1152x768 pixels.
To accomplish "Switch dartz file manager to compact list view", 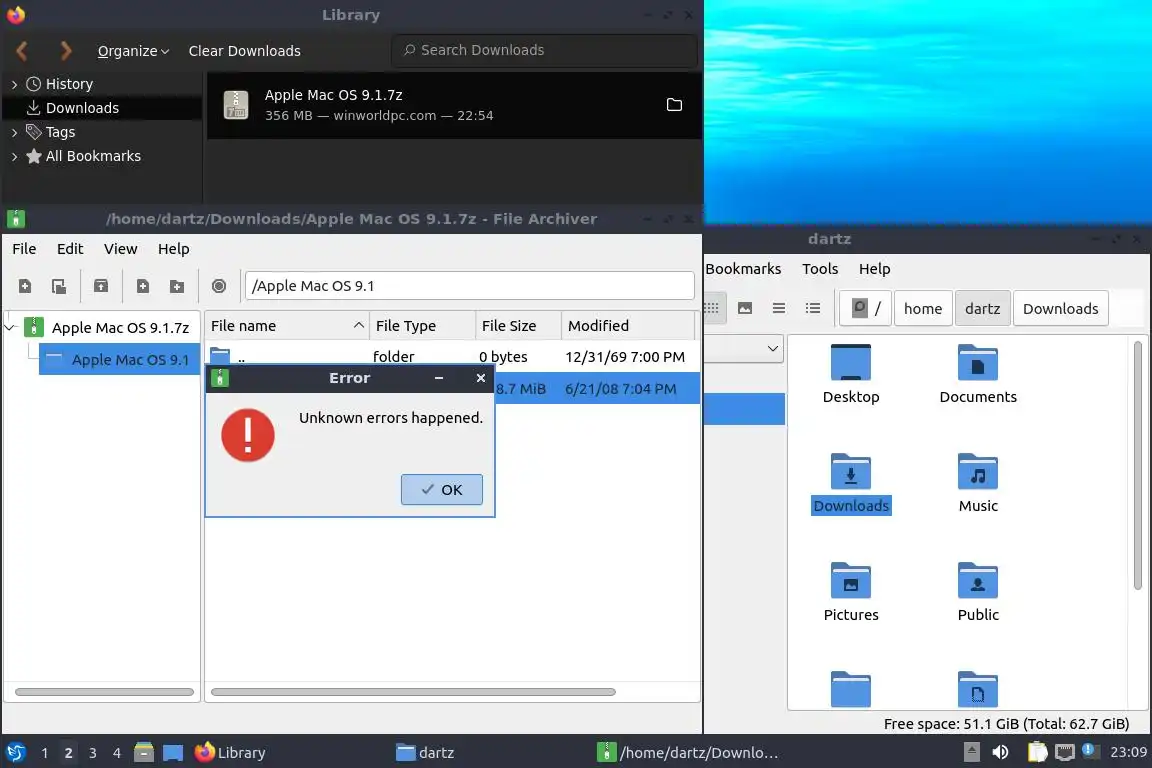I will (x=779, y=308).
